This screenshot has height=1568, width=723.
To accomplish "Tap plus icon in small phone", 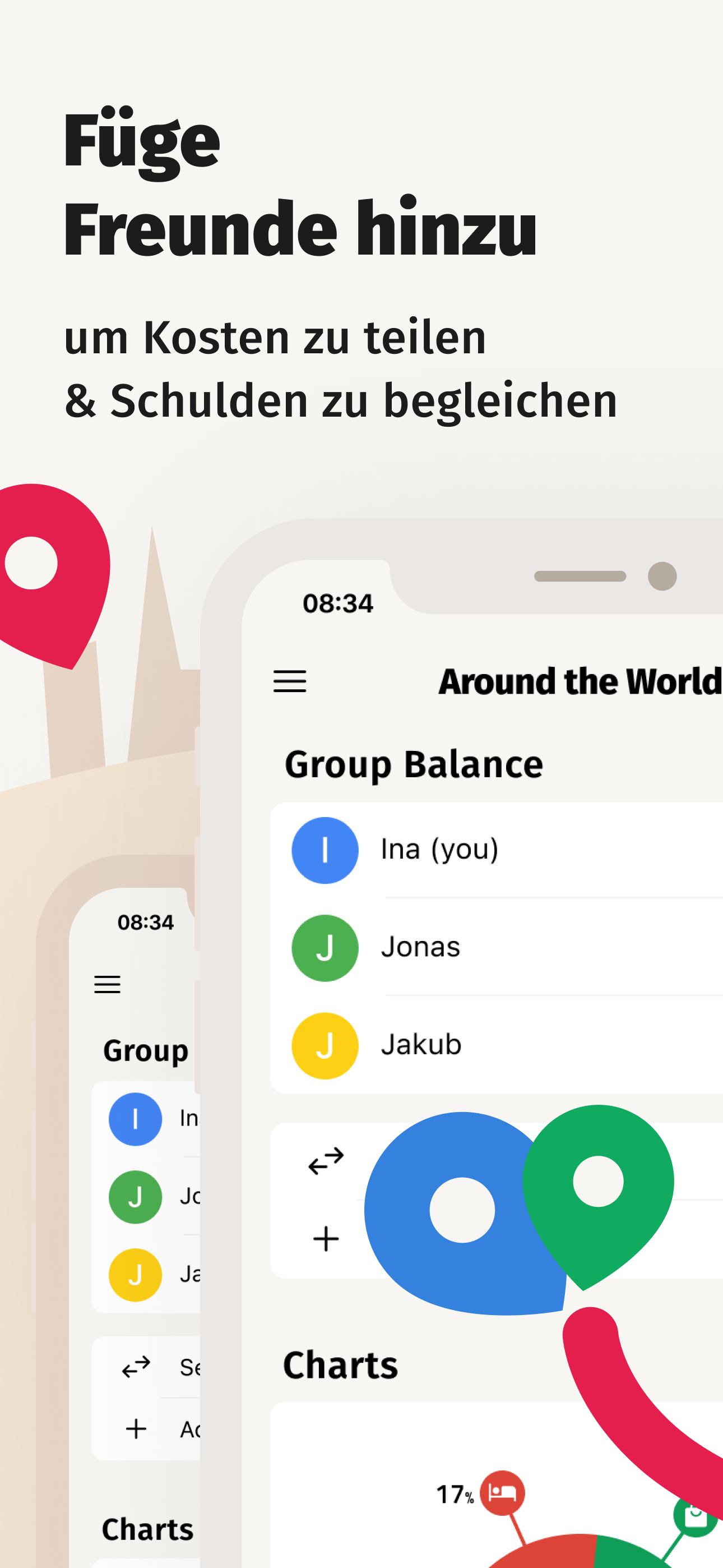I will click(x=136, y=1428).
